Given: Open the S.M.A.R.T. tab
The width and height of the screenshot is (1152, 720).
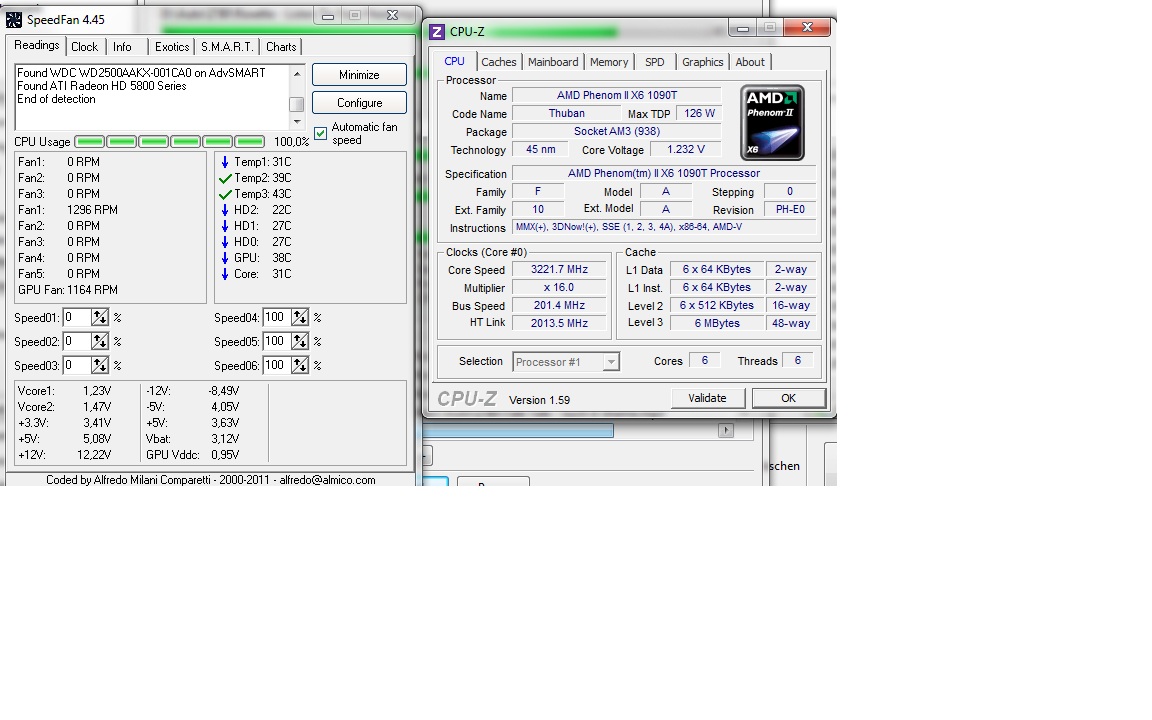Looking at the screenshot, I should [228, 47].
